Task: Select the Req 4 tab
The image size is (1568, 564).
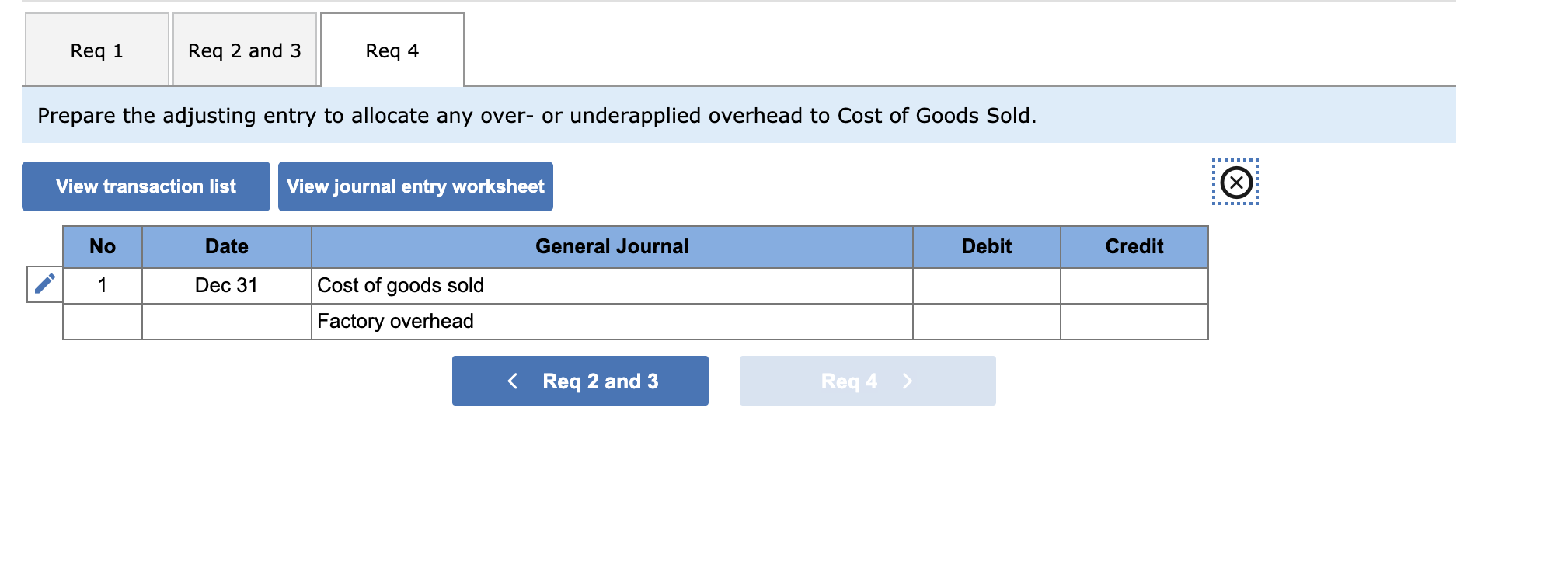Action: [x=392, y=50]
